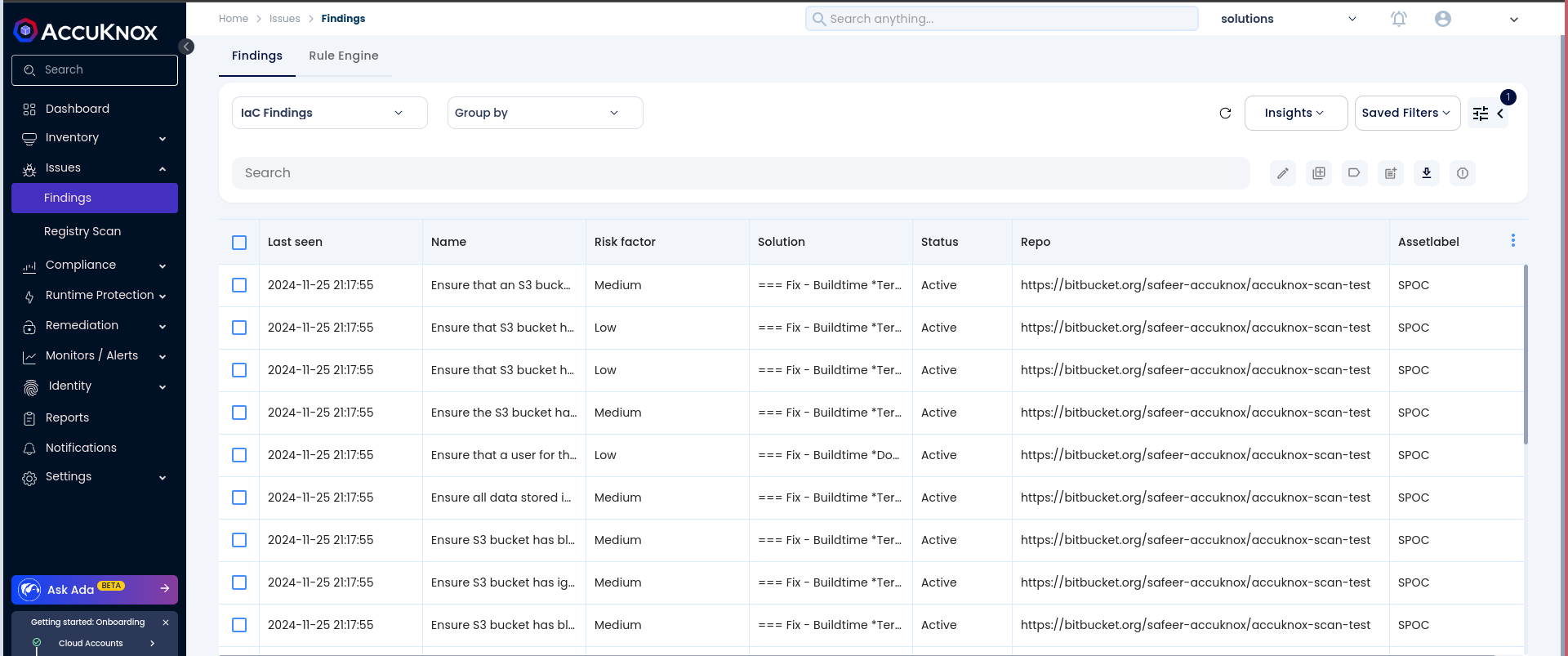Click the findings Search field
Viewport: 1568px width, 656px height.
coord(741,173)
